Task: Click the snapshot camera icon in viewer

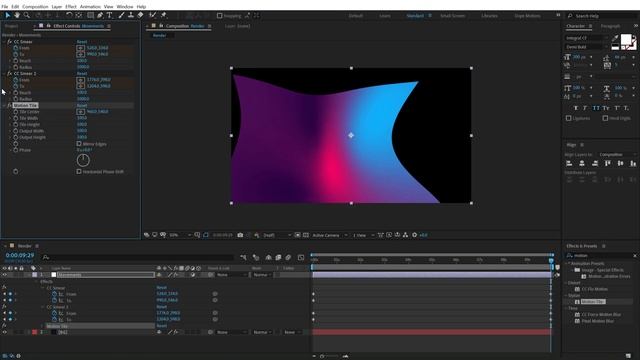Action: (x=240, y=235)
